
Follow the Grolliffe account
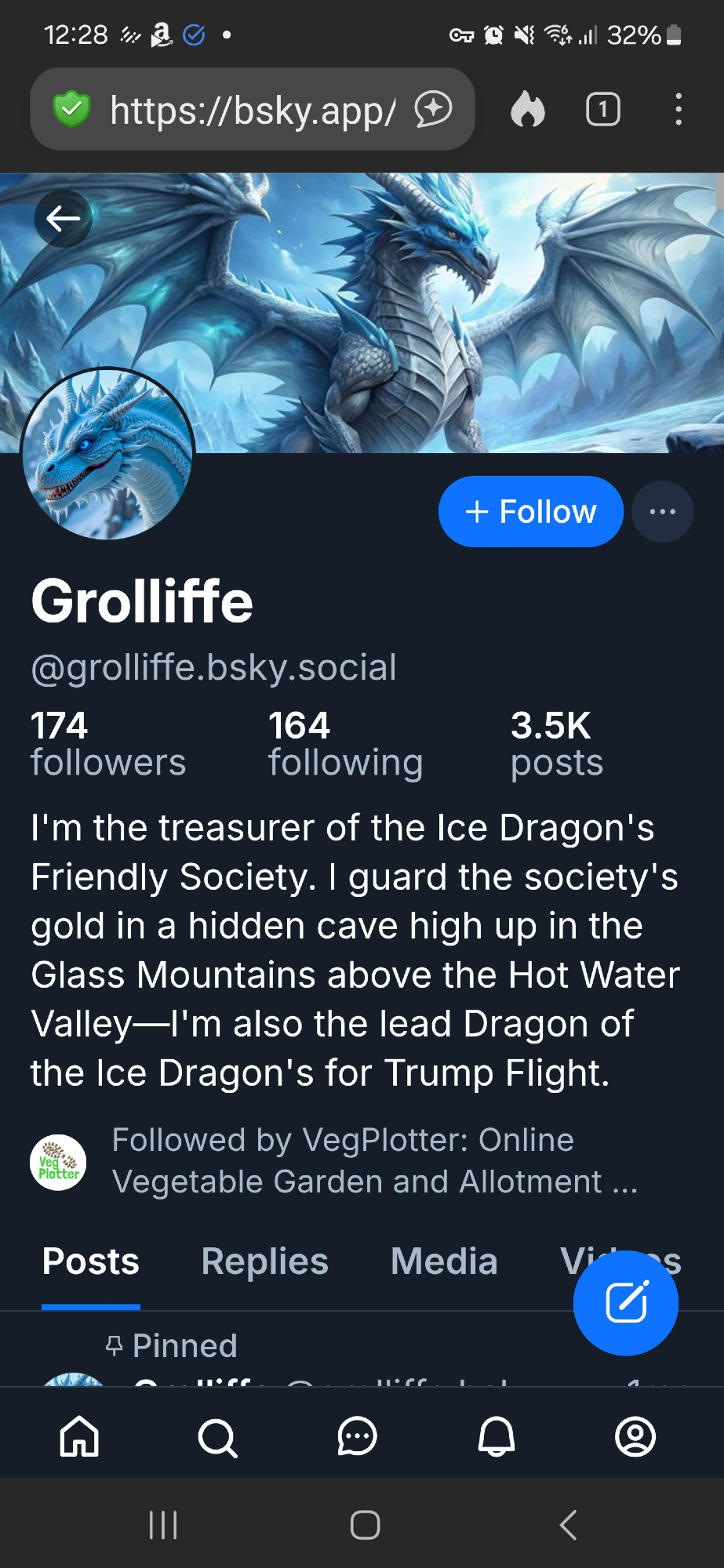tap(530, 512)
